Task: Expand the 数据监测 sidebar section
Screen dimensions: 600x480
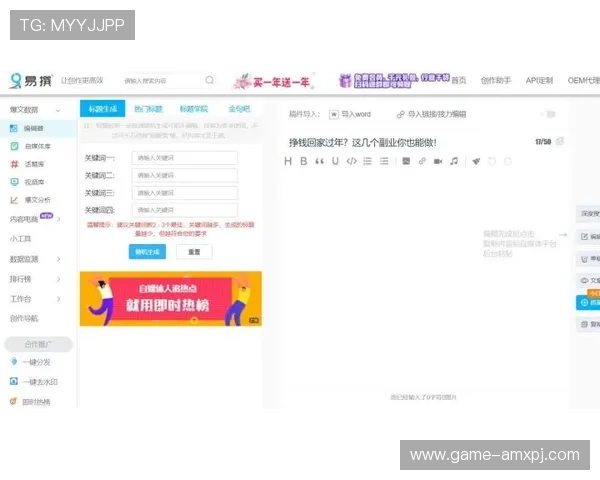Action: [59, 259]
